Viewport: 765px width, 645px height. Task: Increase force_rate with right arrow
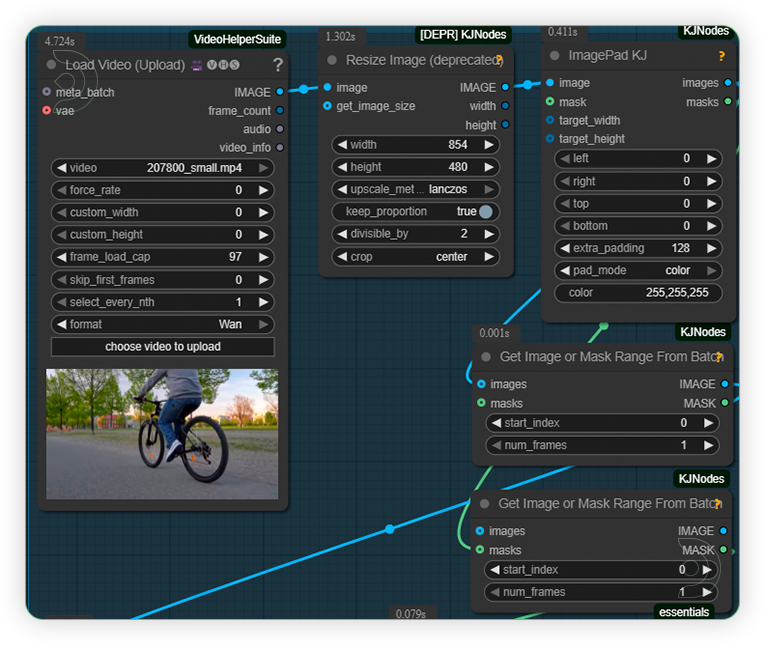click(263, 190)
